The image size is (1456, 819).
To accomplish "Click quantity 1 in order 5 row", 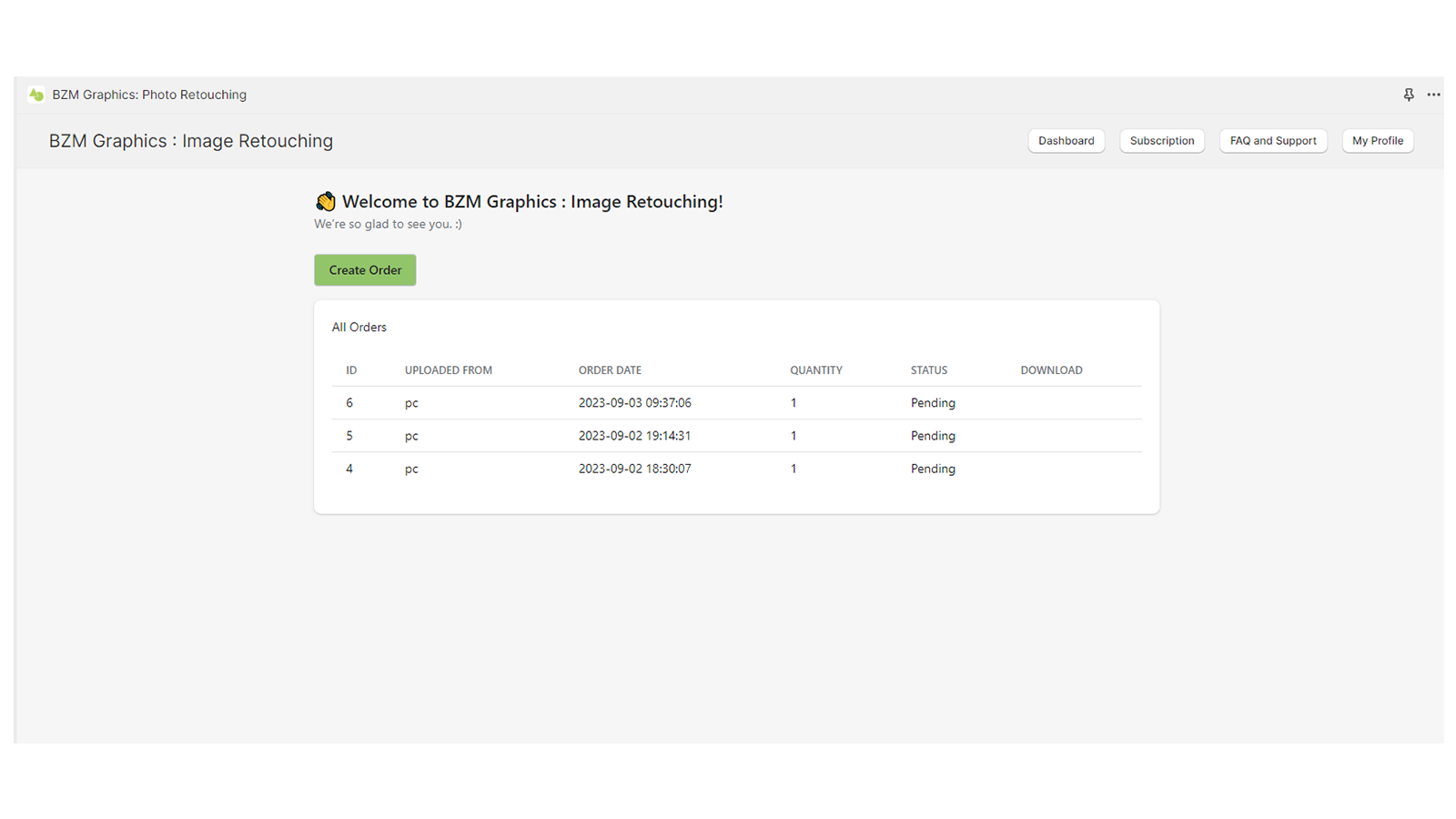I will click(x=794, y=436).
